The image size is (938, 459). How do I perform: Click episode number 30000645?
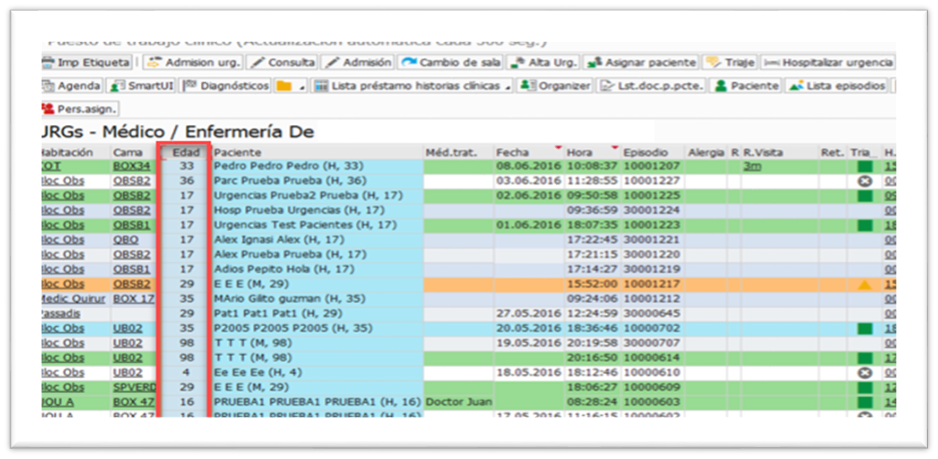(x=652, y=313)
